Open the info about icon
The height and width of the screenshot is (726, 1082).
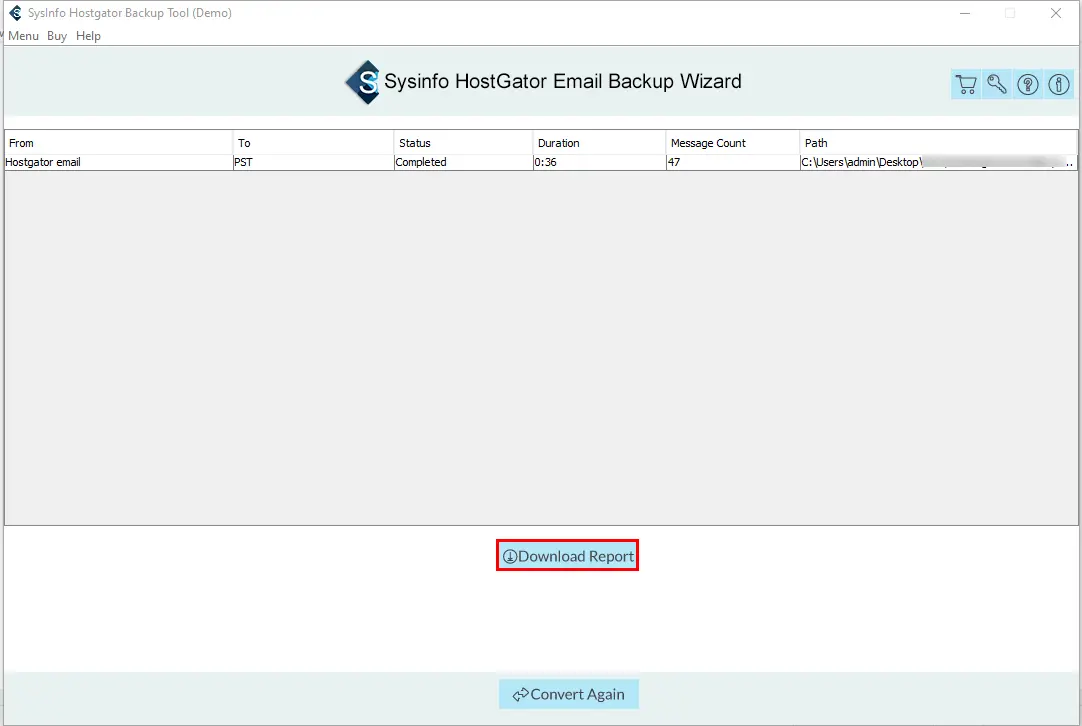(1059, 85)
